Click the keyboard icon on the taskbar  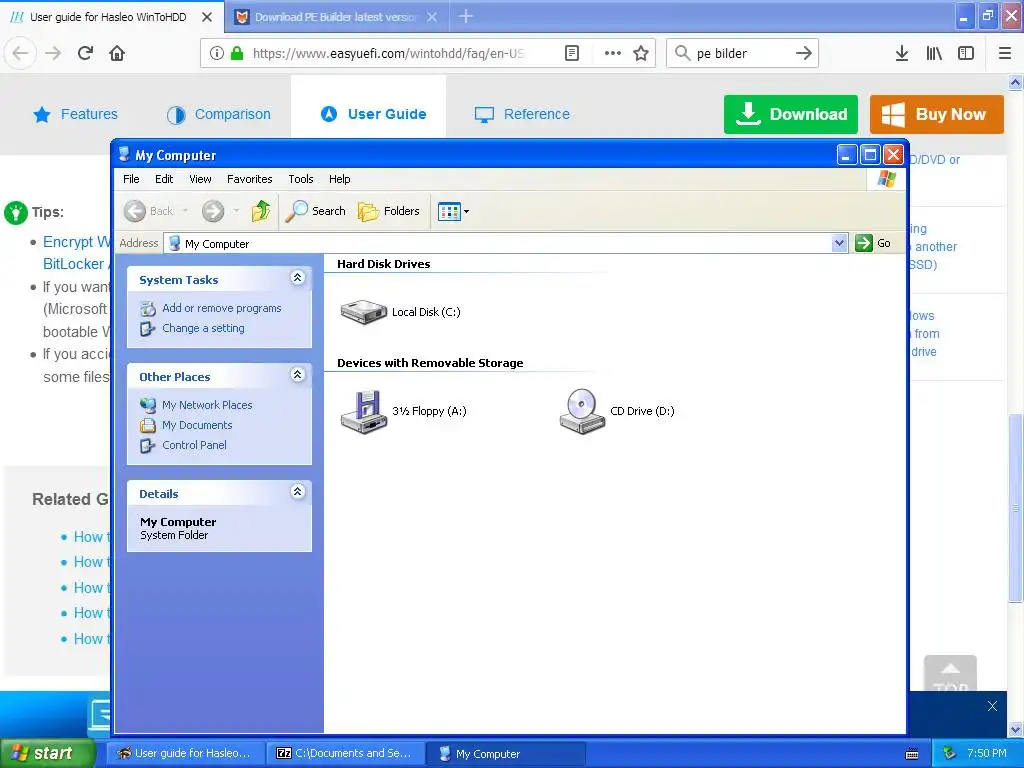coord(912,754)
